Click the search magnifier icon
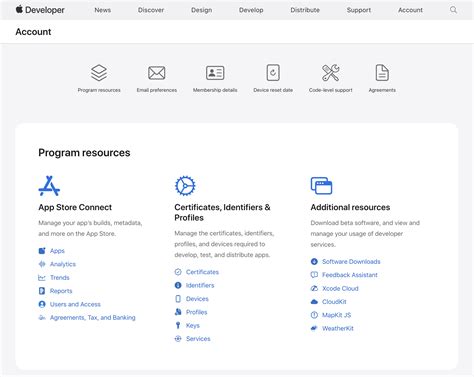Viewport: 474px width, 377px height. (x=453, y=10)
